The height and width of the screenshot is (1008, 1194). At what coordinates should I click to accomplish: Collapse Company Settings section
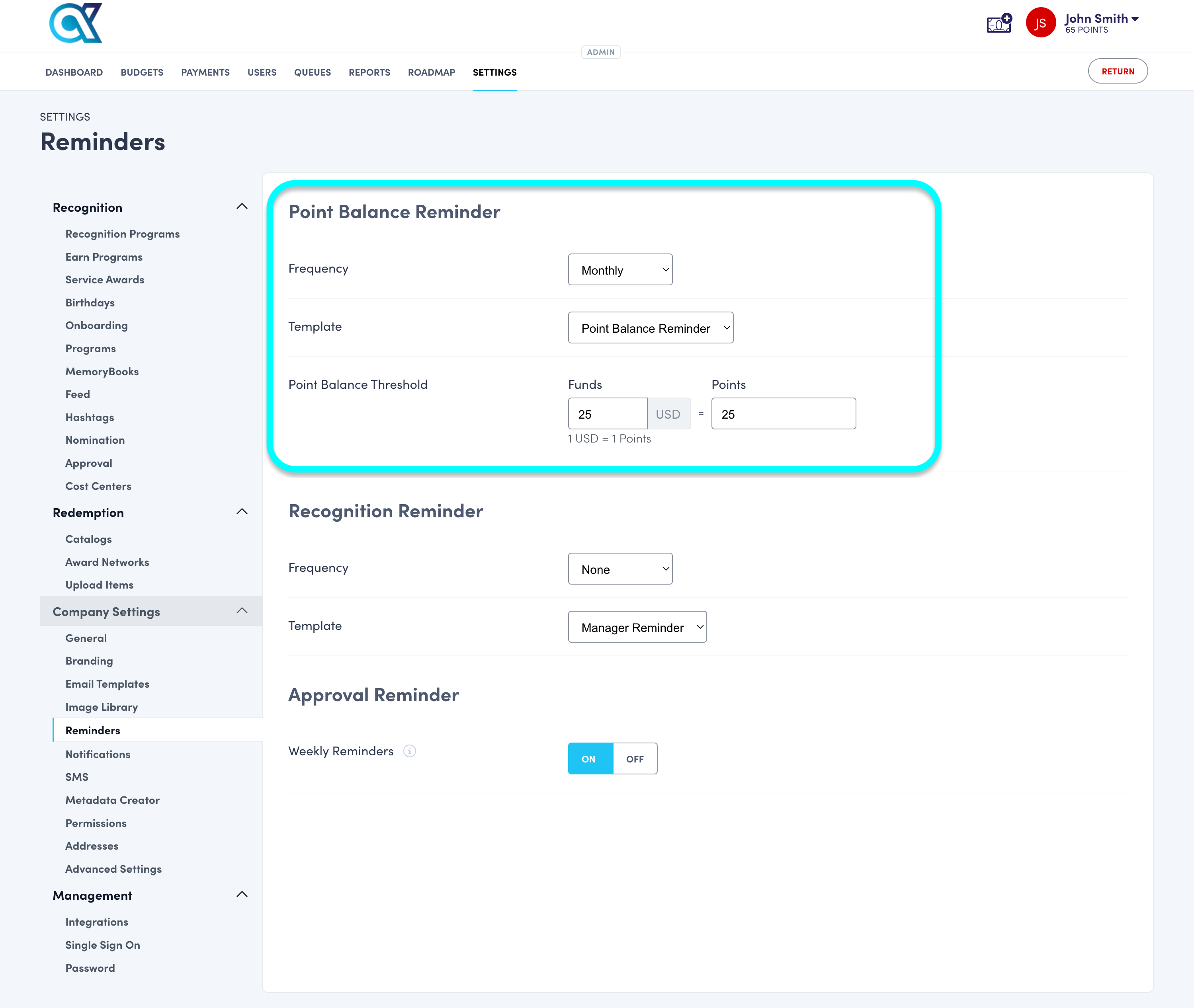[242, 611]
